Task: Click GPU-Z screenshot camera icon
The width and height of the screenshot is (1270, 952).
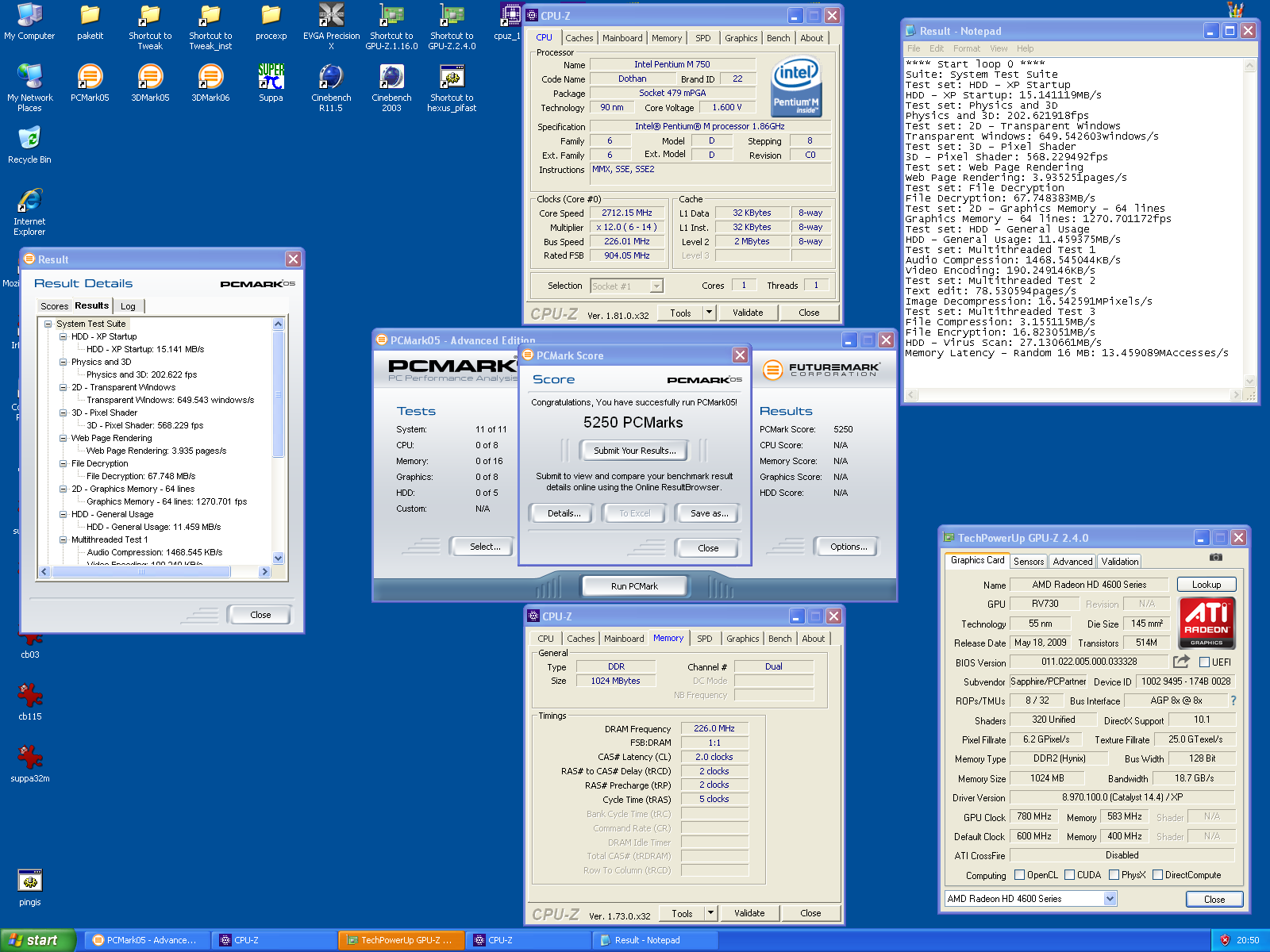Action: click(1215, 558)
